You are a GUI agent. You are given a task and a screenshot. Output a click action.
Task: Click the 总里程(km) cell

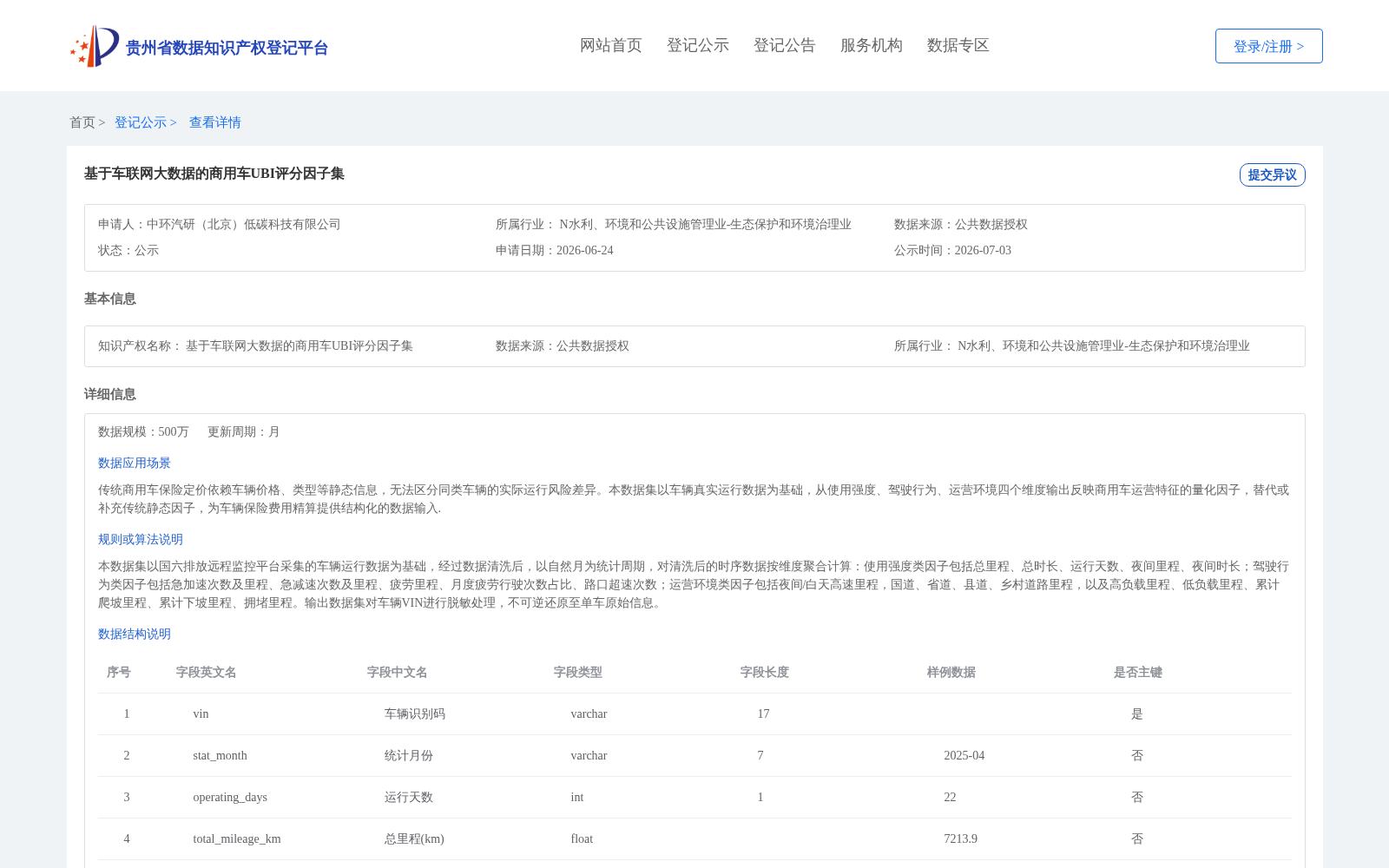[414, 838]
